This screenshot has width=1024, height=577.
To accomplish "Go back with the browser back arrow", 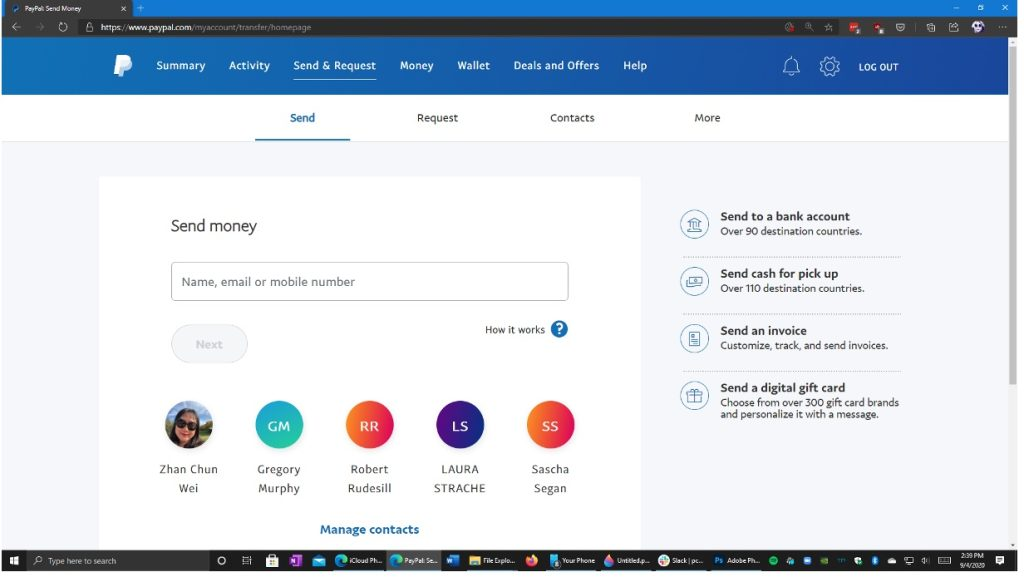I will [x=16, y=27].
